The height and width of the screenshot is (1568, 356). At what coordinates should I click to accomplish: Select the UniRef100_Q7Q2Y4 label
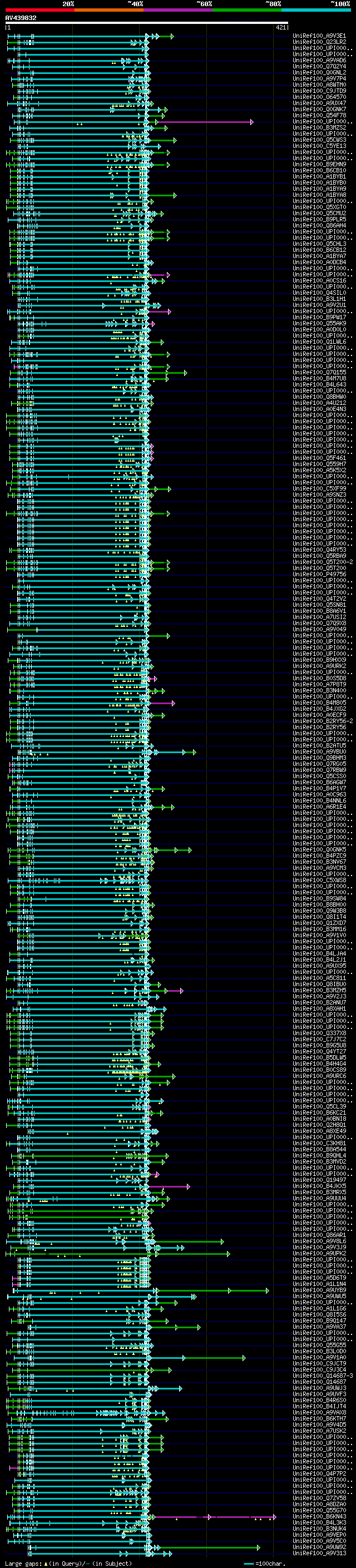(x=319, y=66)
